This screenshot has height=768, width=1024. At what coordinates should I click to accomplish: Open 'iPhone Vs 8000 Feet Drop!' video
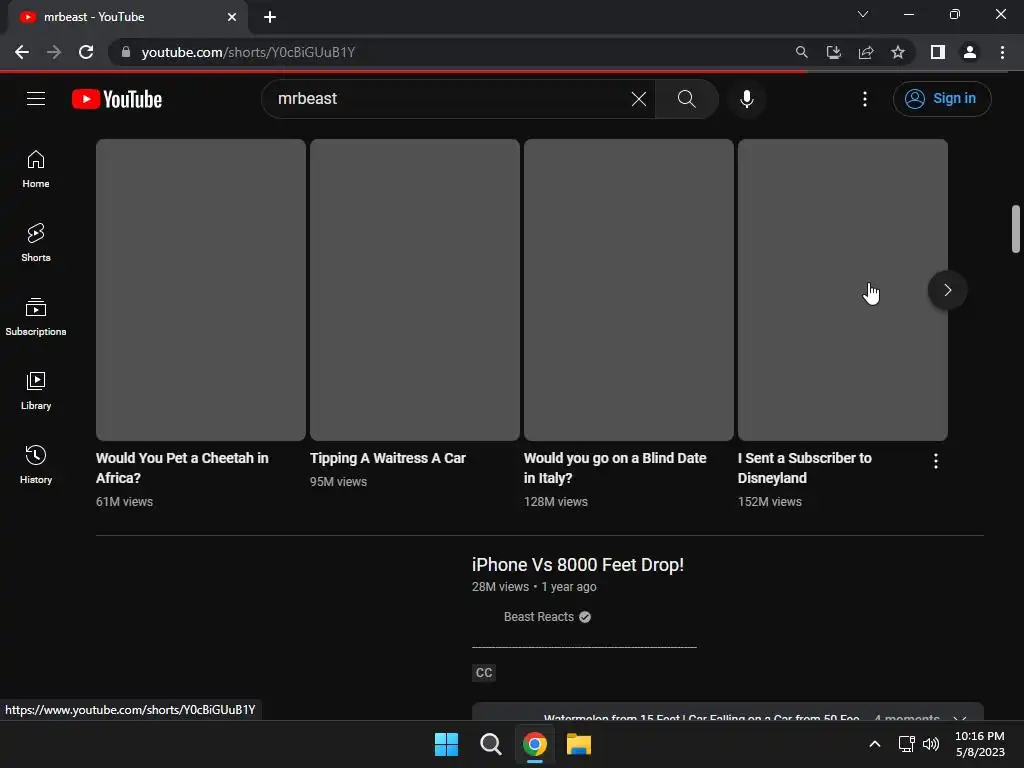click(x=578, y=564)
